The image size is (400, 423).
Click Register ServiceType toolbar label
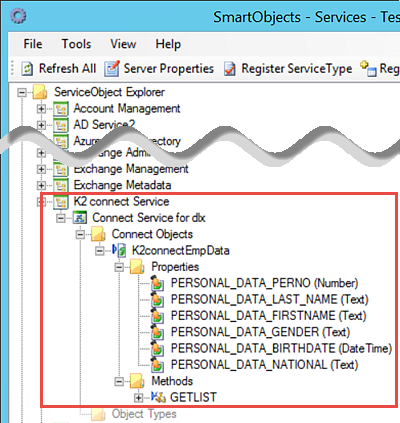pyautogui.click(x=297, y=69)
